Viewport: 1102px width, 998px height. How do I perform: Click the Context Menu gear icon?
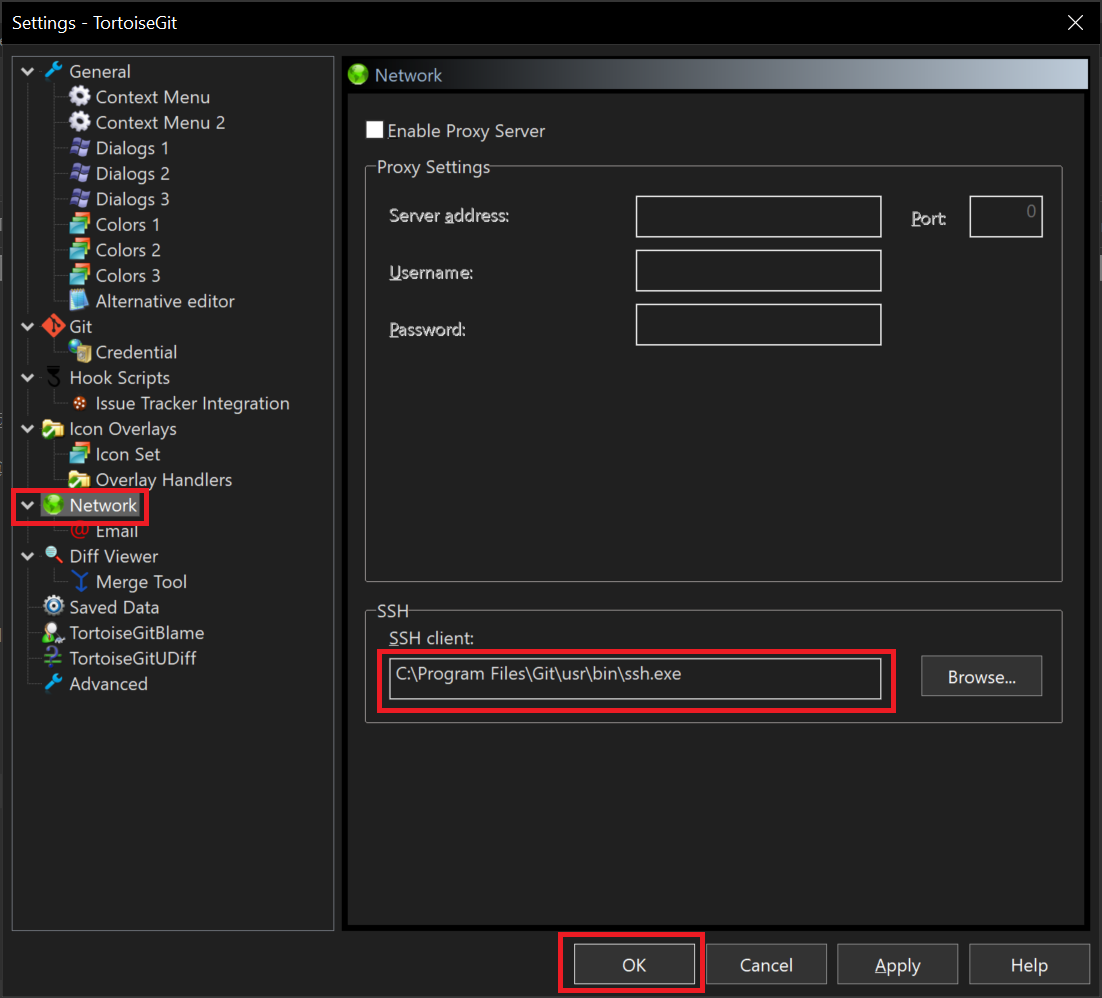pyautogui.click(x=79, y=96)
